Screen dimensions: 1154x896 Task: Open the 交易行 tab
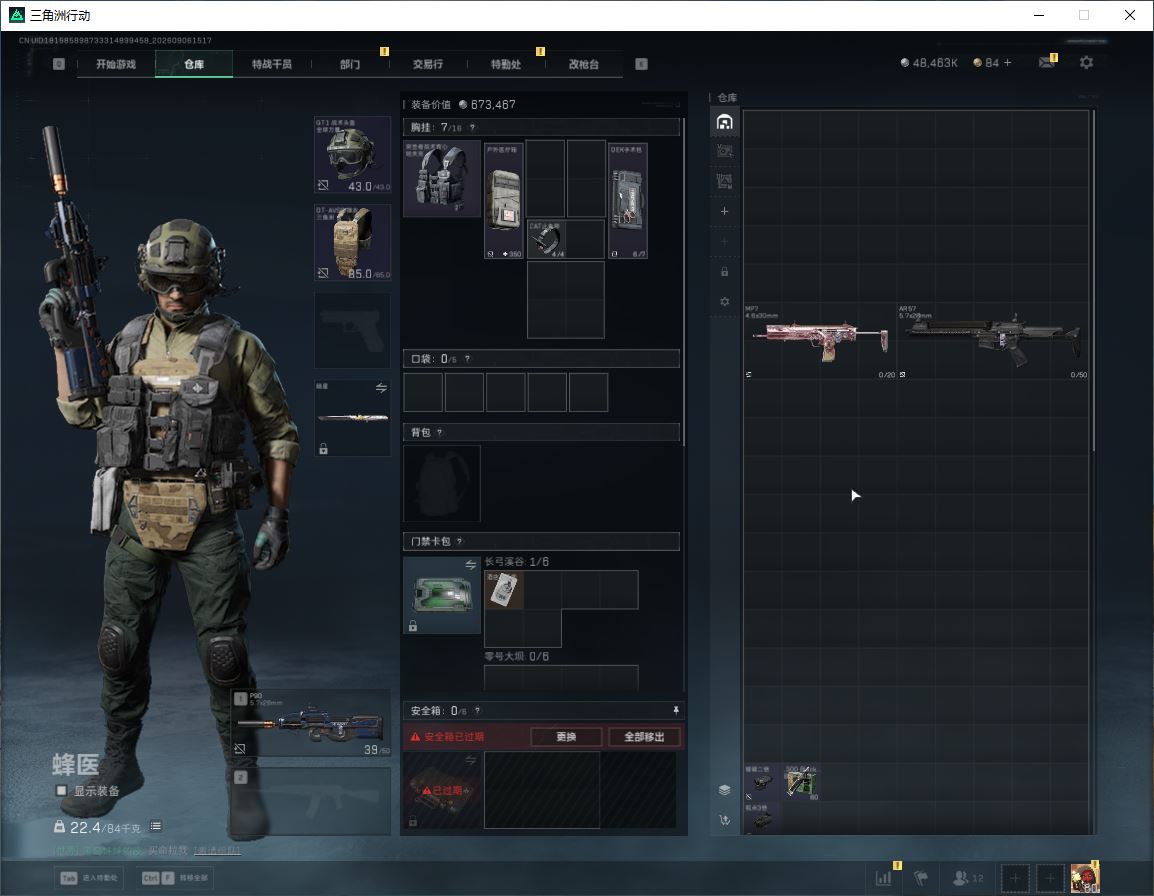(428, 64)
